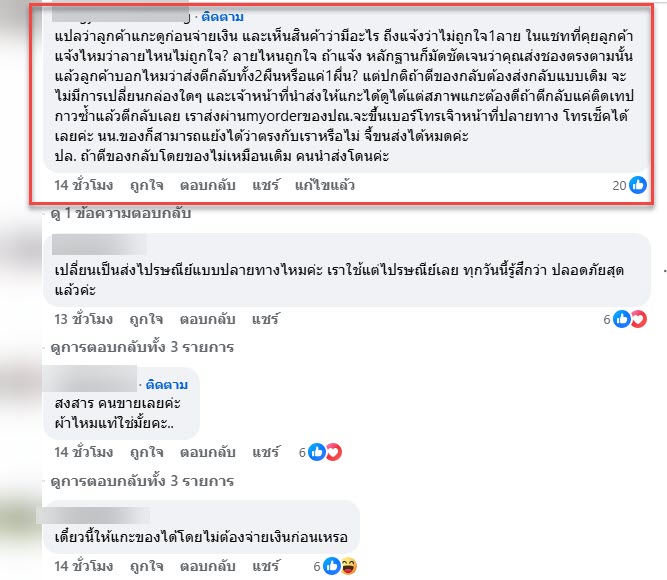
Task: Click like reaction icon on สงสาร คนขายเลยค่ะ comment
Action: pos(316,452)
